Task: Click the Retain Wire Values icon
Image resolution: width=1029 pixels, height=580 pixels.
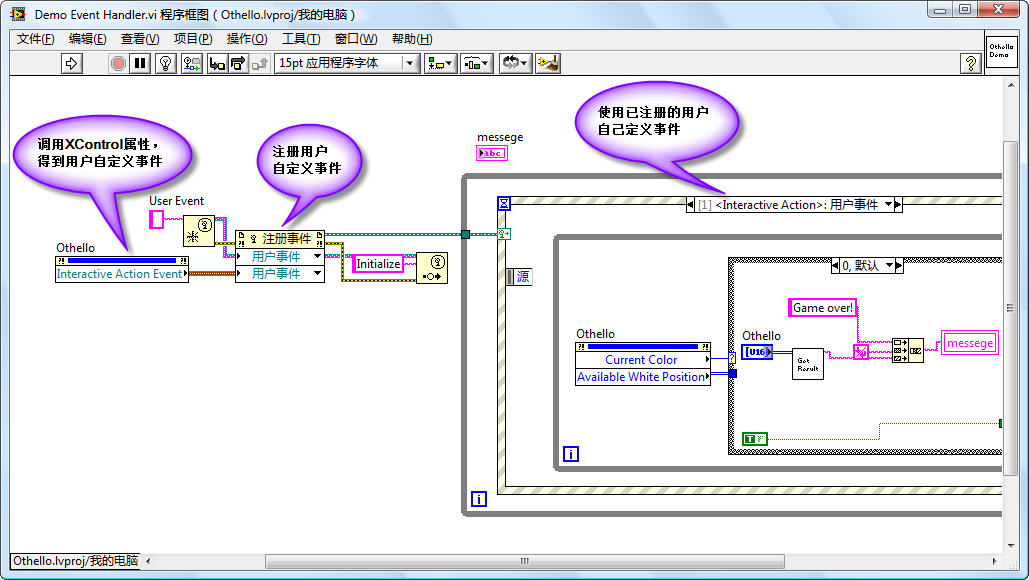Action: click(192, 63)
